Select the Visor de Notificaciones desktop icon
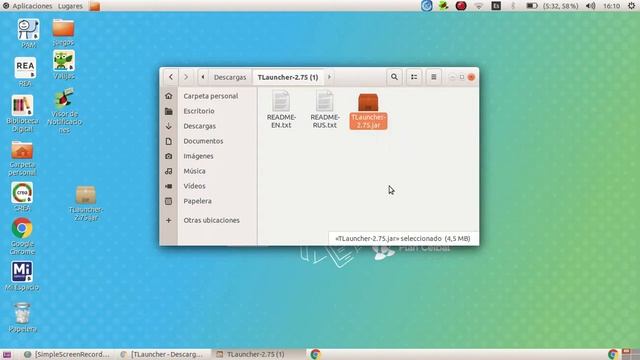Screen dimensions: 640x360 click(64, 111)
